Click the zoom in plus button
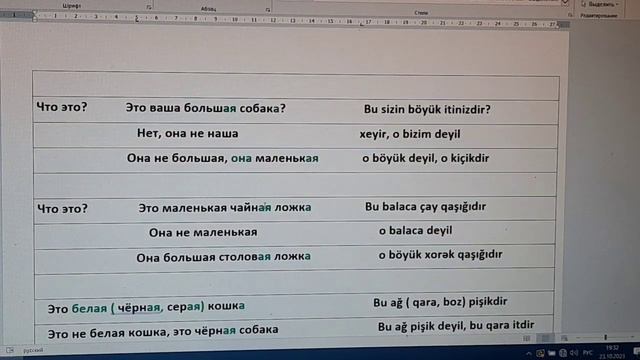 point(632,337)
